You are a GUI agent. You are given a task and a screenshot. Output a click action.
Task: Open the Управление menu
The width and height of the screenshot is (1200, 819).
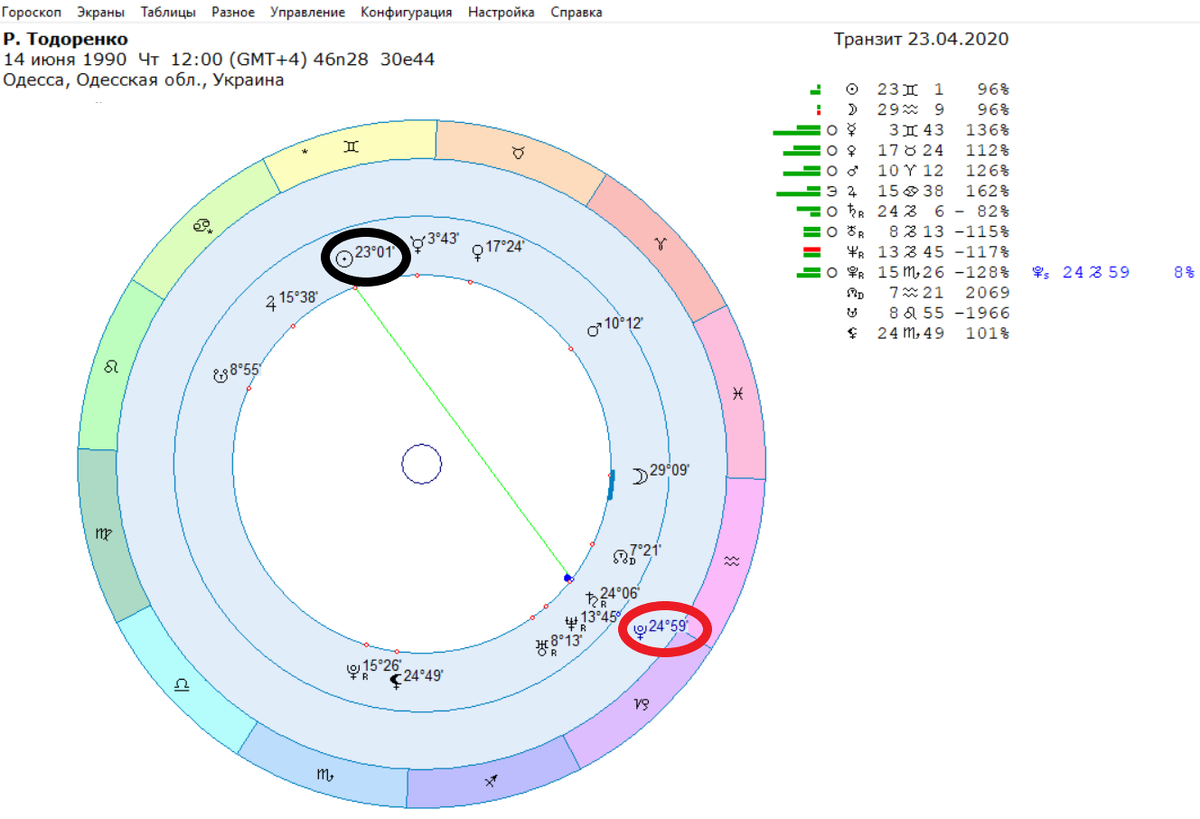(307, 13)
